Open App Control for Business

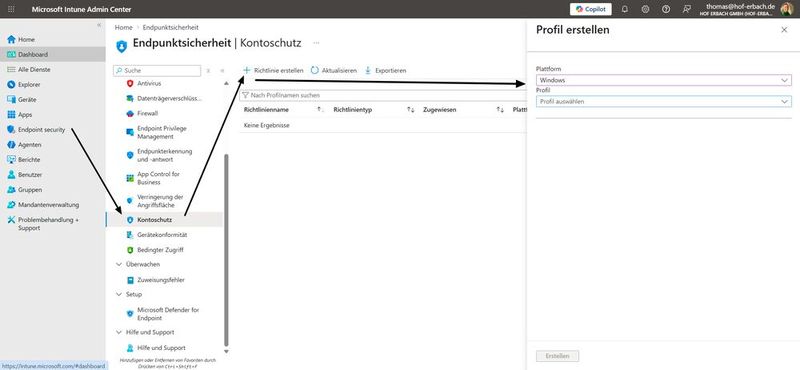[159, 178]
